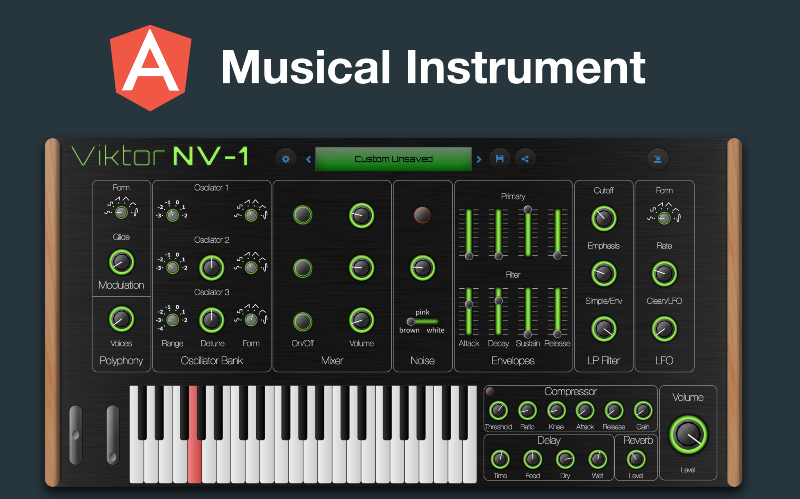Click the Angular logo
The height and width of the screenshot is (499, 800).
click(x=151, y=67)
